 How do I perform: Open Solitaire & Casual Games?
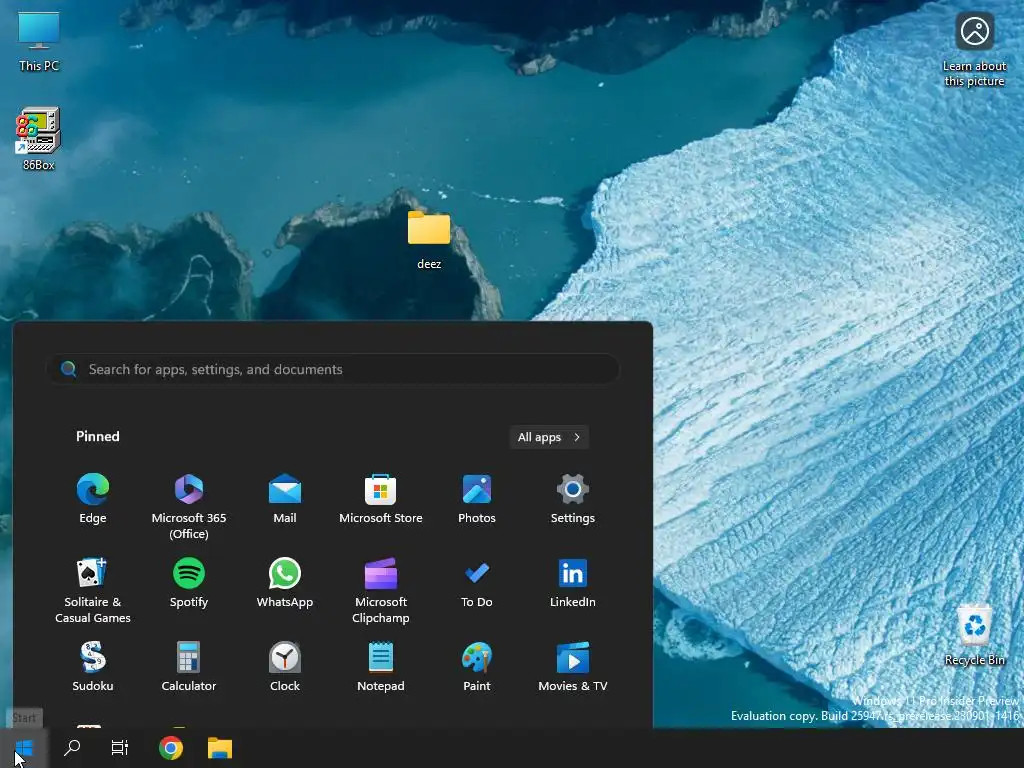pyautogui.click(x=93, y=591)
